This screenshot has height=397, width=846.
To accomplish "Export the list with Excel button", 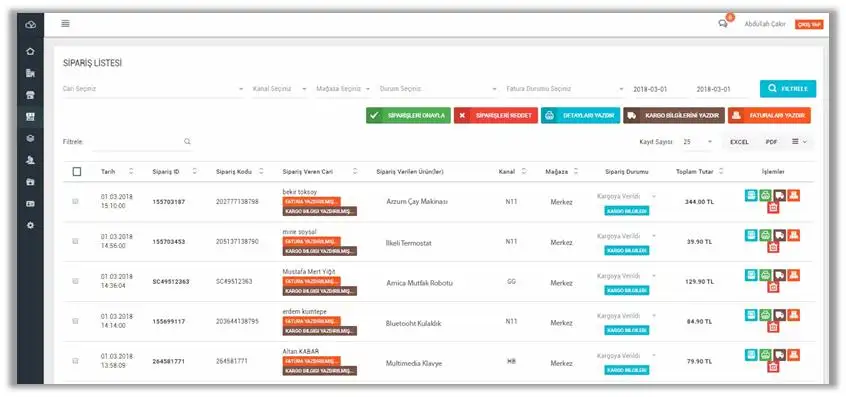I will 739,142.
